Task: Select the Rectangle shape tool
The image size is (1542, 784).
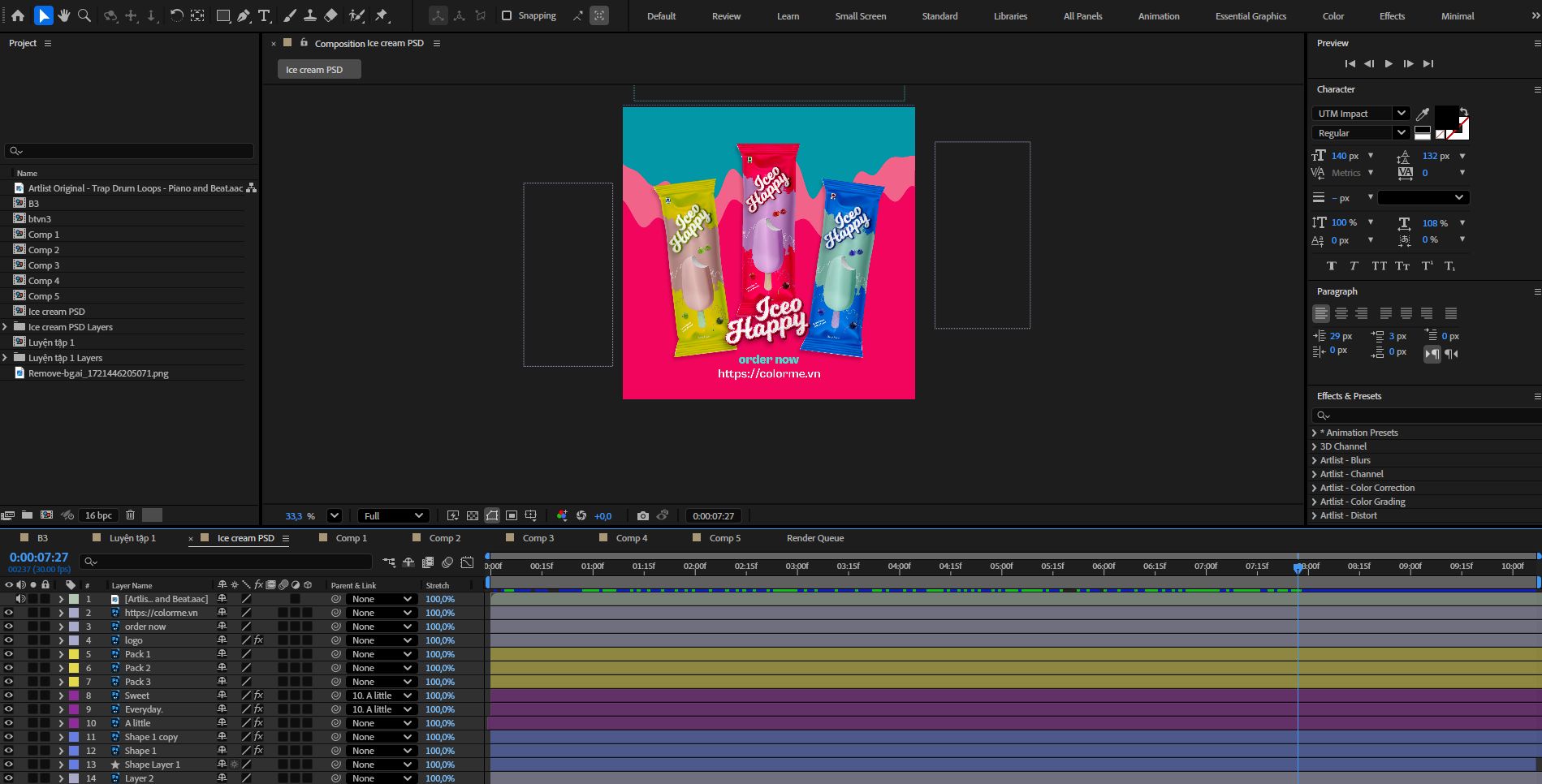Action: tap(223, 15)
